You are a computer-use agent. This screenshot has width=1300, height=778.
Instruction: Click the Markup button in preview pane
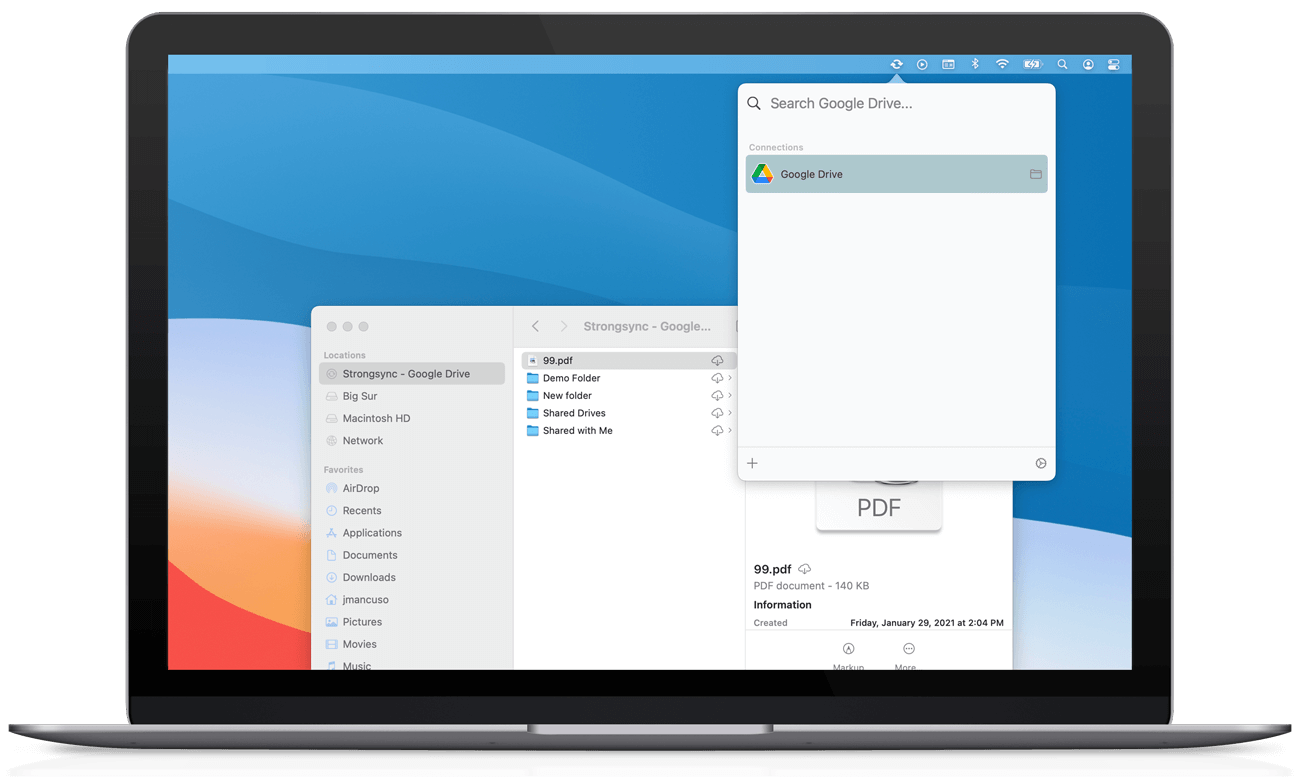pos(848,656)
